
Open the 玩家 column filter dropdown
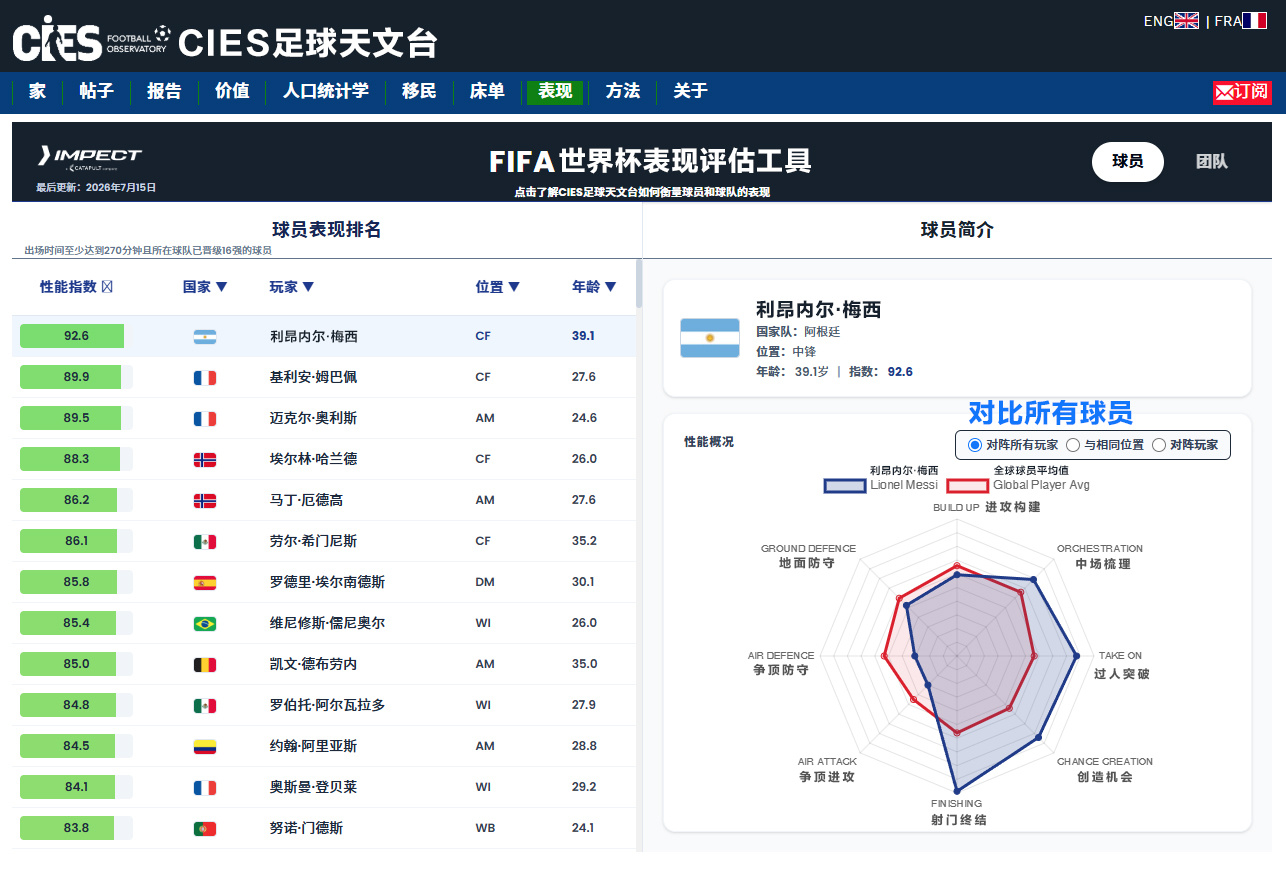tap(292, 287)
